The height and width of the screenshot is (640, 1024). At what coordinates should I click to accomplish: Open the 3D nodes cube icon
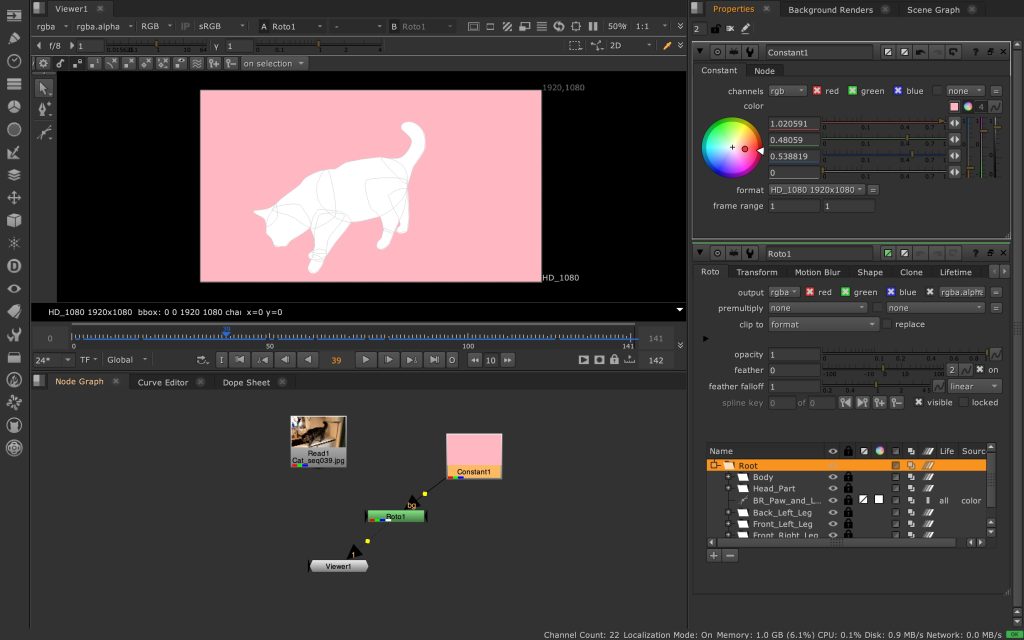click(14, 220)
